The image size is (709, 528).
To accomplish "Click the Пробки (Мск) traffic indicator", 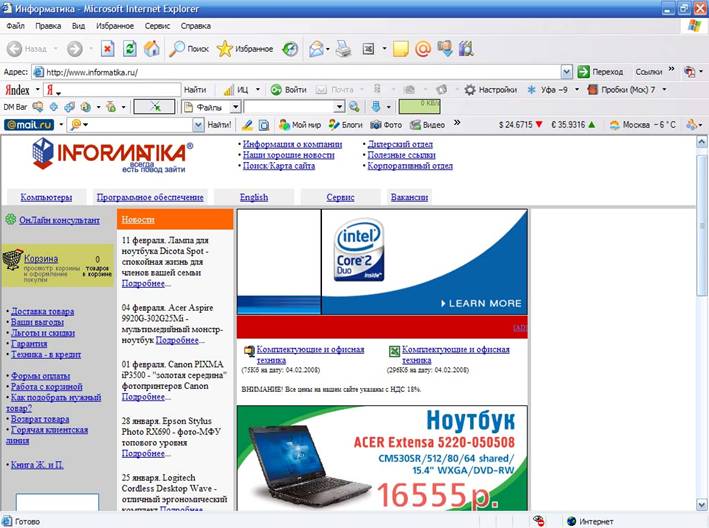I will (621, 90).
